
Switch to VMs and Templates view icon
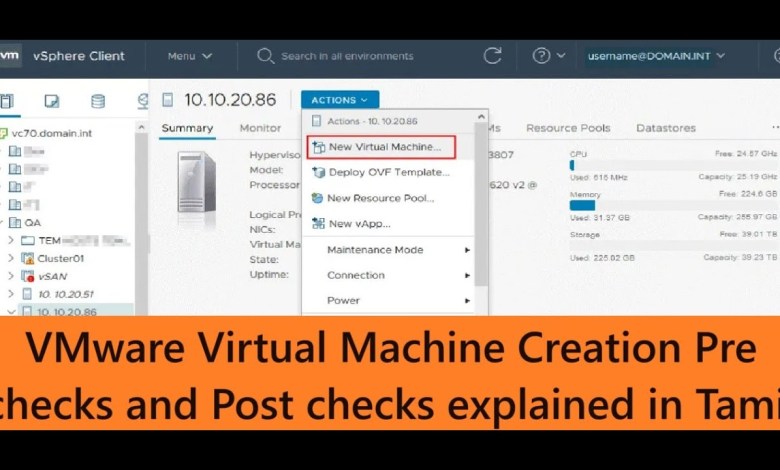click(52, 101)
